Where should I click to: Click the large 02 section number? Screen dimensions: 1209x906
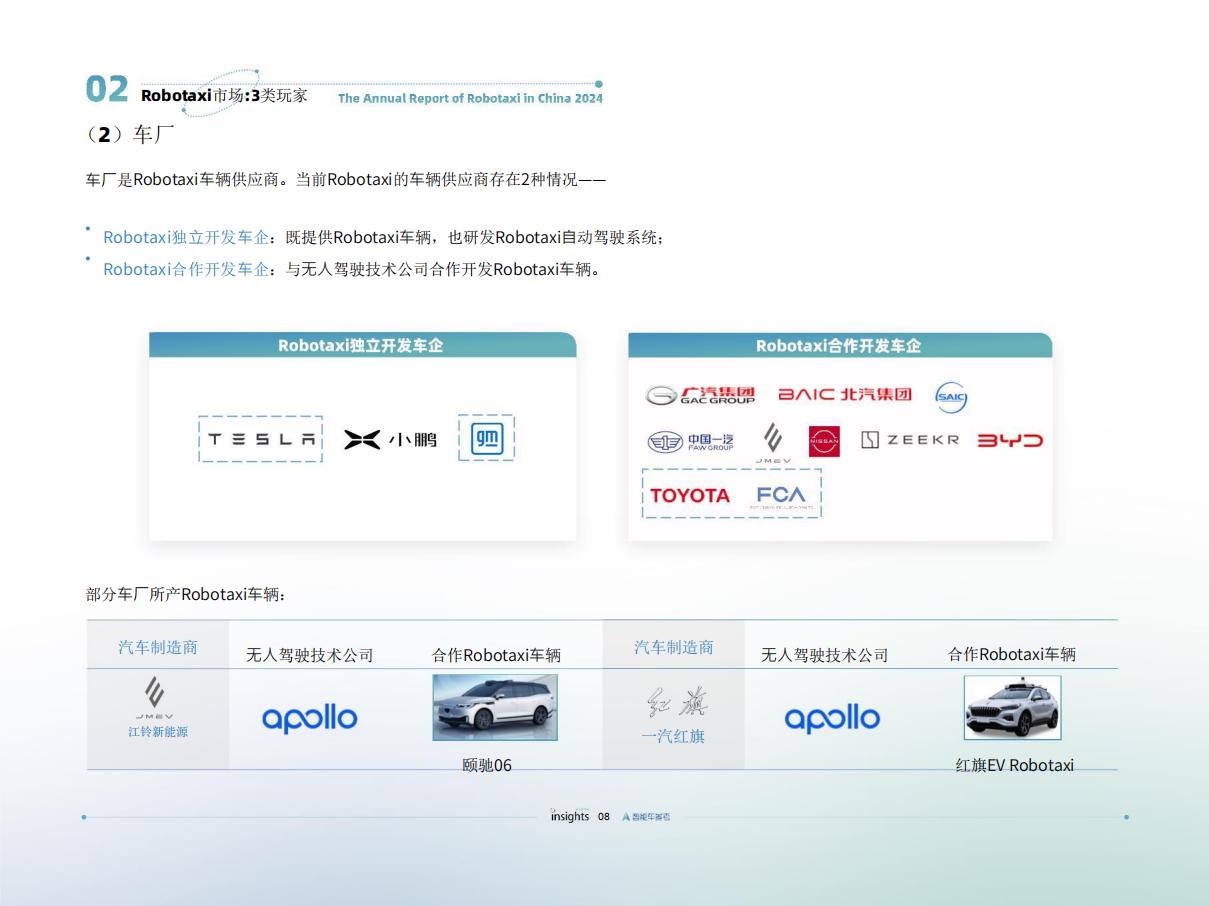[107, 90]
